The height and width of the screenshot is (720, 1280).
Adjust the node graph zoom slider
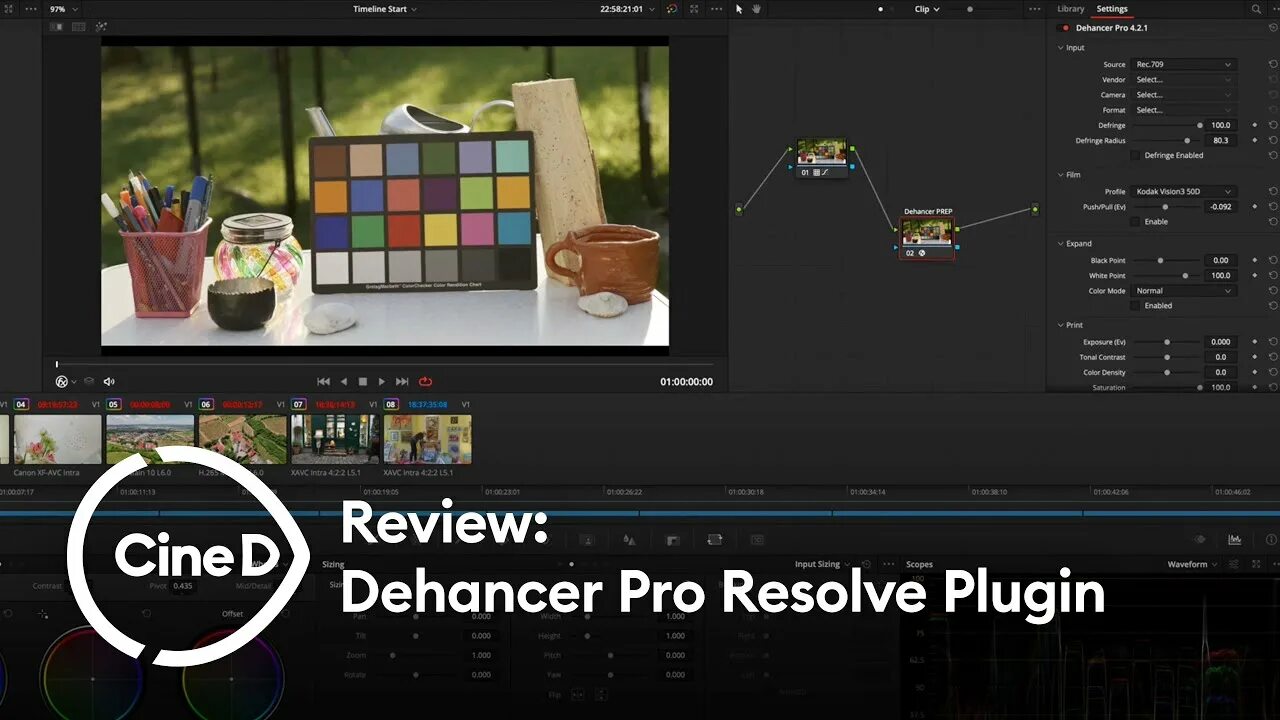(969, 9)
